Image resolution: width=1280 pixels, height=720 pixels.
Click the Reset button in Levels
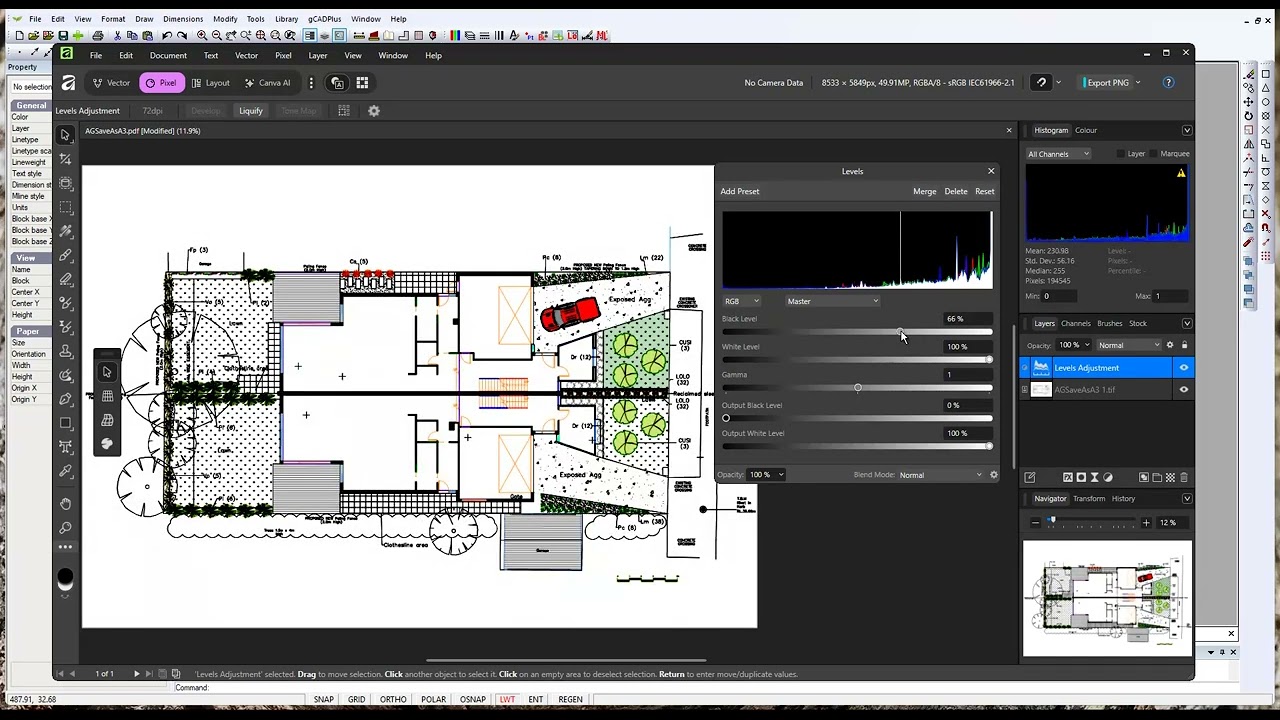(985, 191)
